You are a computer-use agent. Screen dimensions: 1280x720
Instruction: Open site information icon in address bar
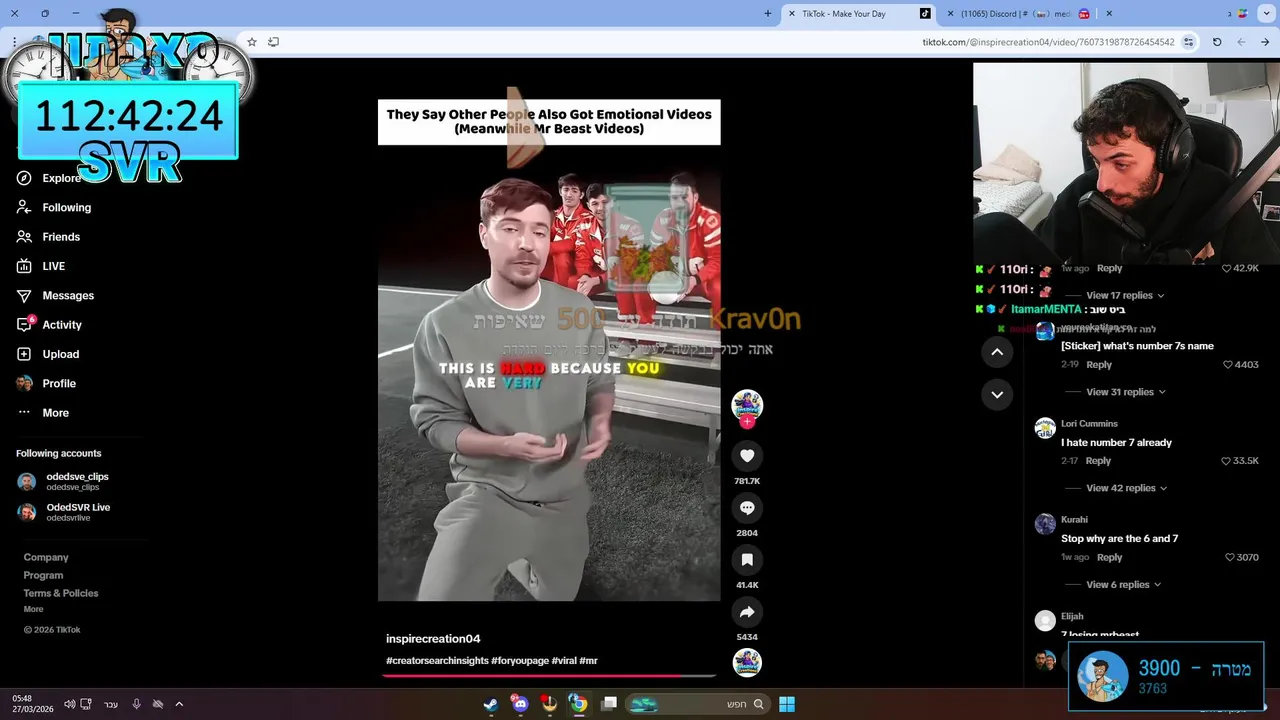[1188, 42]
